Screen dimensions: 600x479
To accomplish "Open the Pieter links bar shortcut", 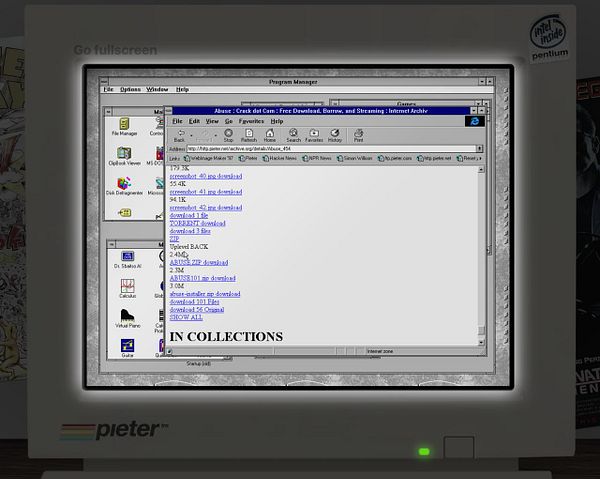I will pyautogui.click(x=248, y=158).
